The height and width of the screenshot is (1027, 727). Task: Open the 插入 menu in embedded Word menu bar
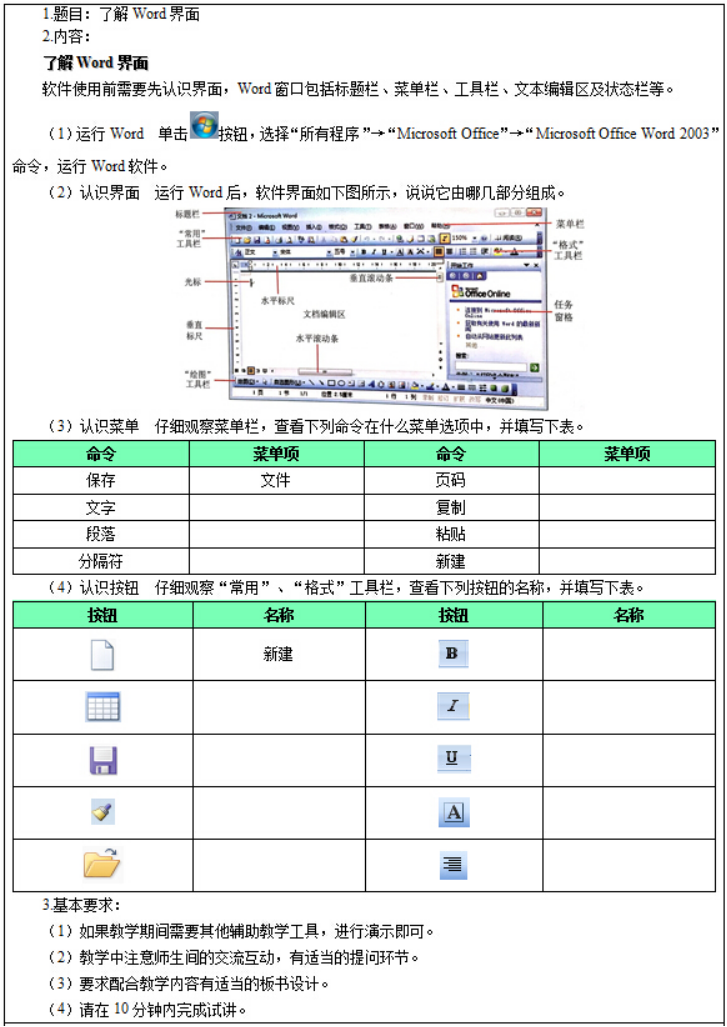[314, 227]
